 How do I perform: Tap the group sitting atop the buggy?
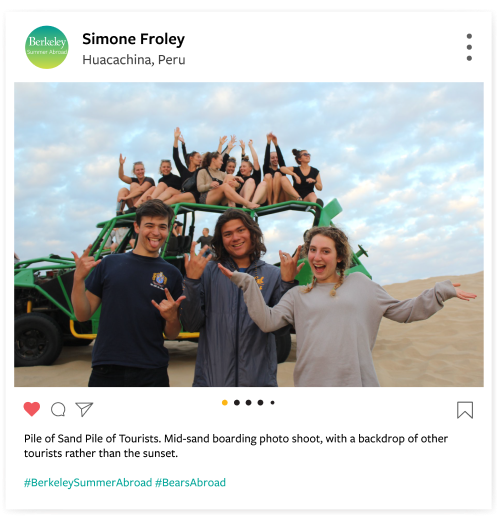click(x=219, y=174)
